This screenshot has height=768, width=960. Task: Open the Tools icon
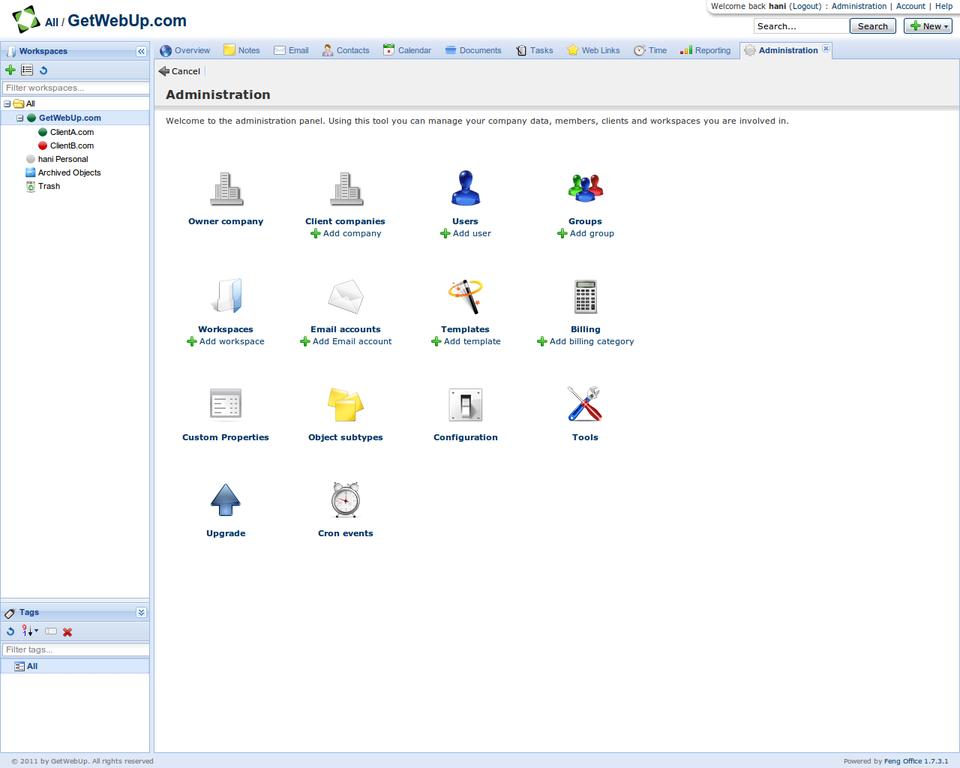coord(585,404)
